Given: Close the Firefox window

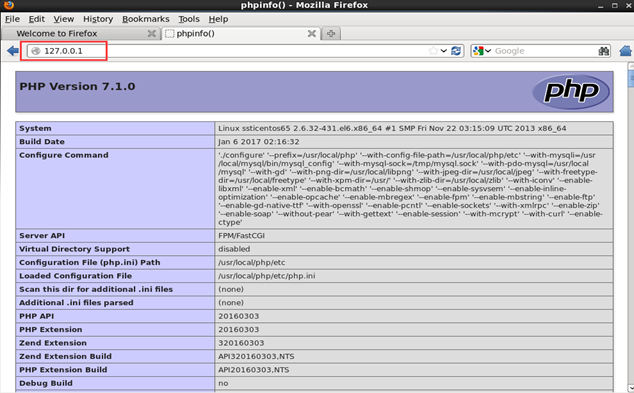Looking at the screenshot, I should coord(629,5).
